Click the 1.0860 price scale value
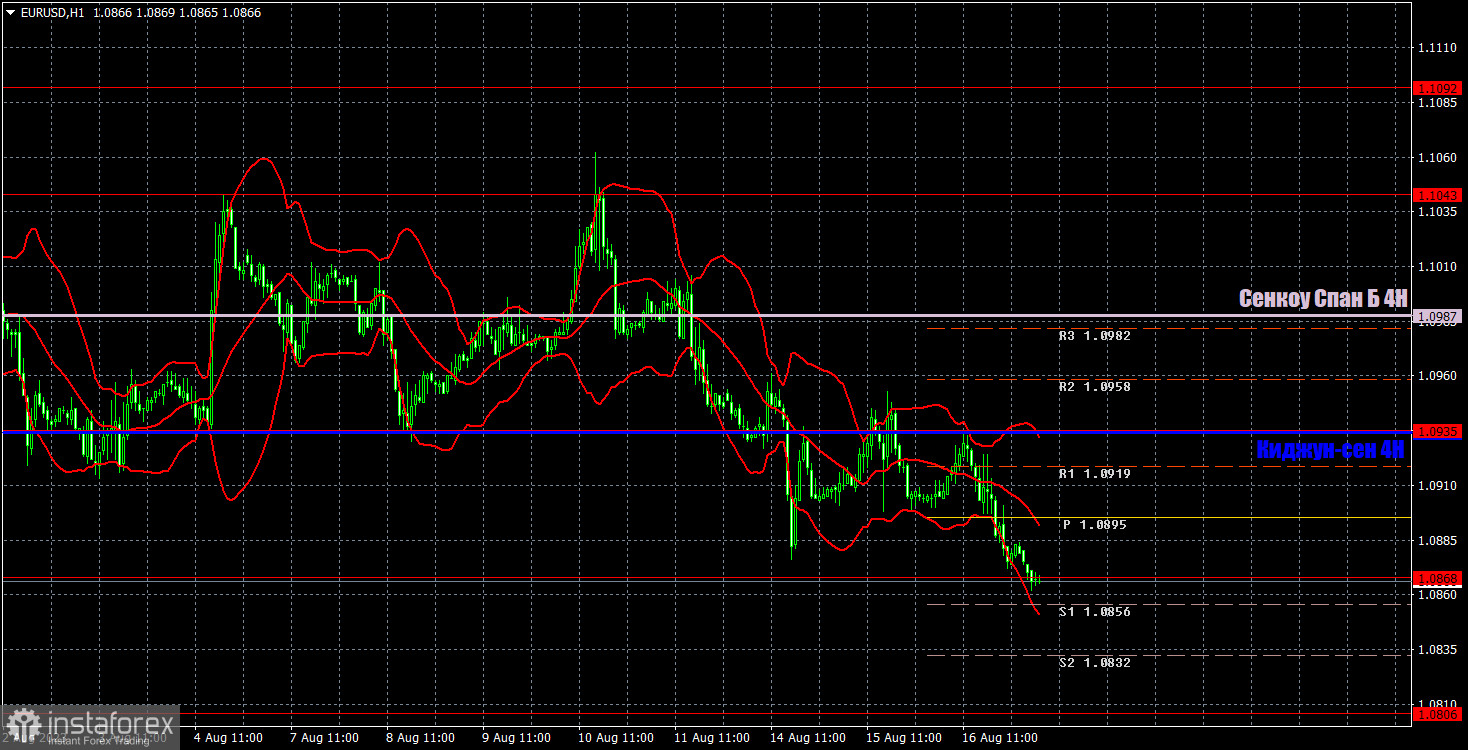Viewport: 1468px width, 750px height. click(x=1438, y=595)
